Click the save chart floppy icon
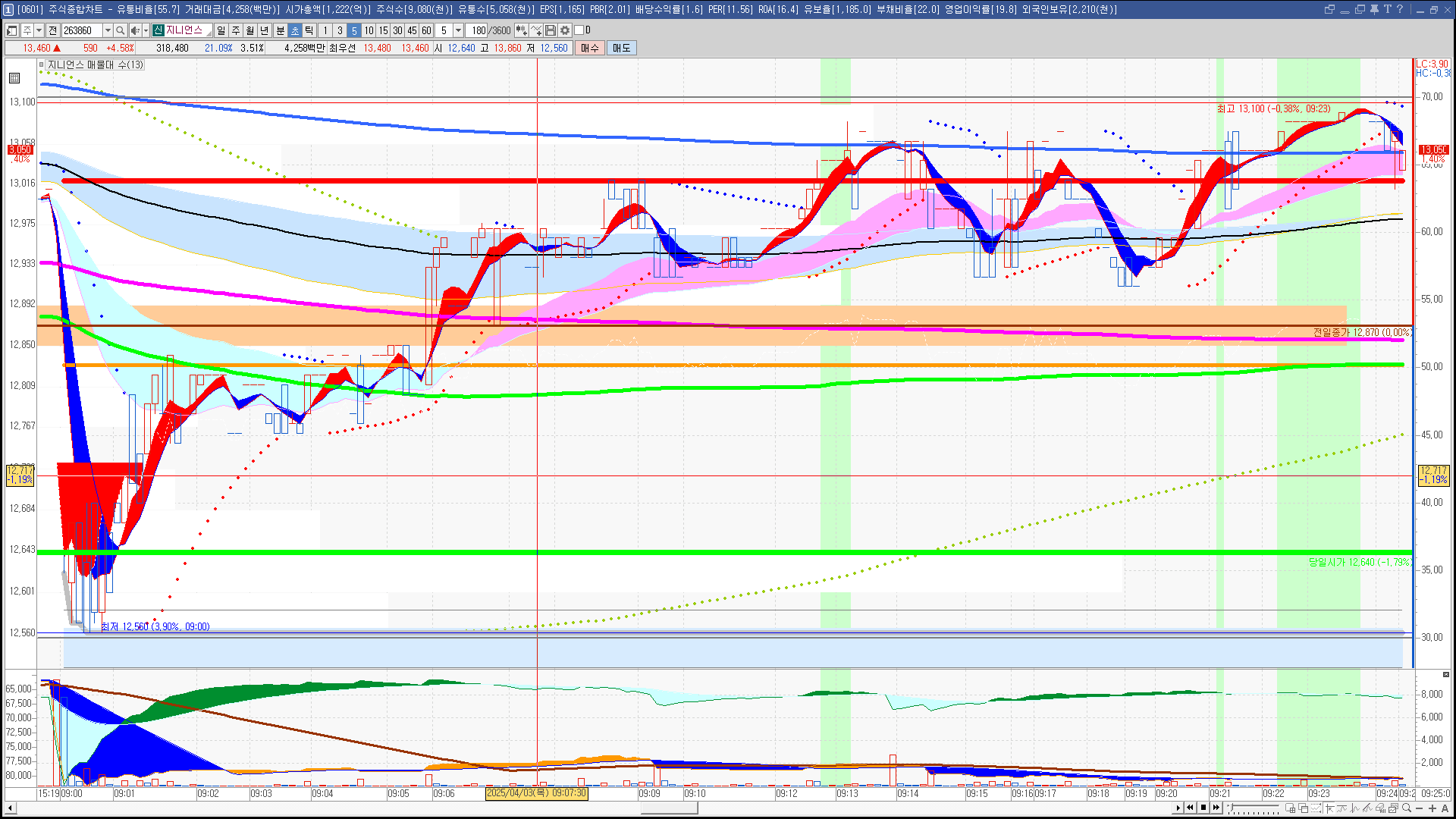The height and width of the screenshot is (819, 1456). [551, 30]
